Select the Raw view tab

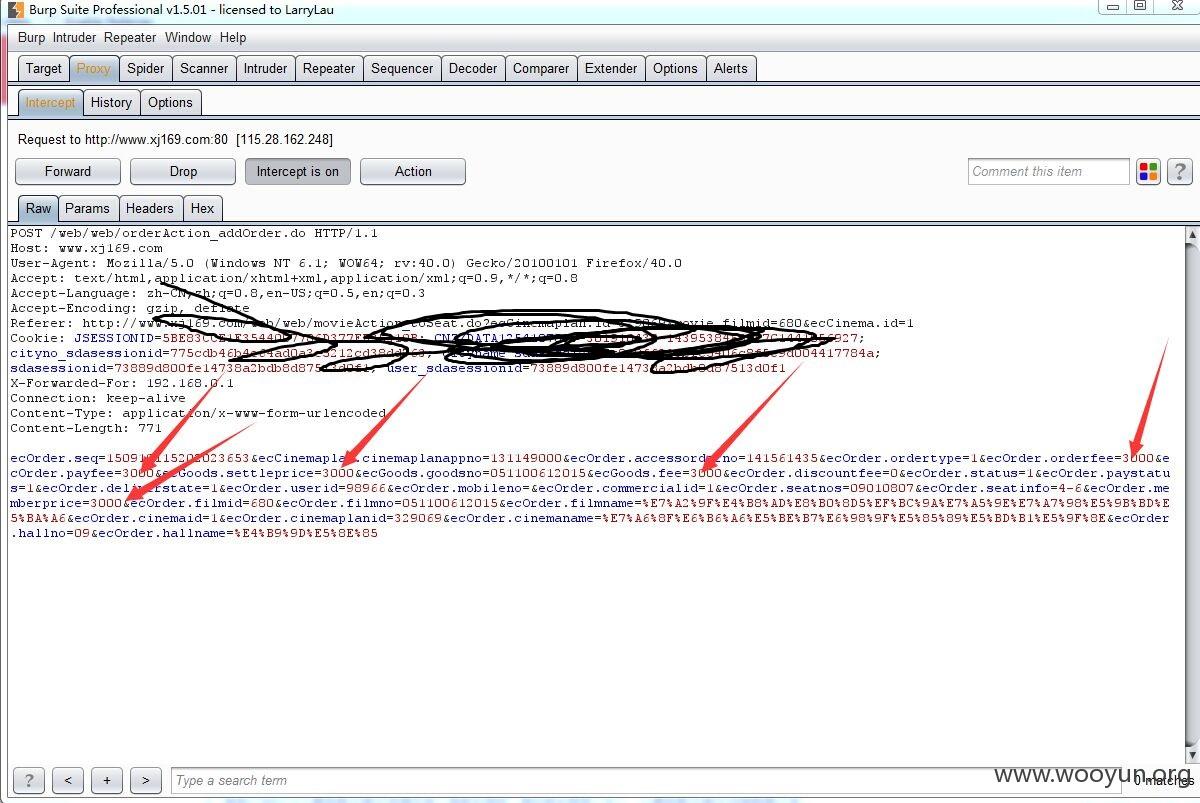point(38,208)
